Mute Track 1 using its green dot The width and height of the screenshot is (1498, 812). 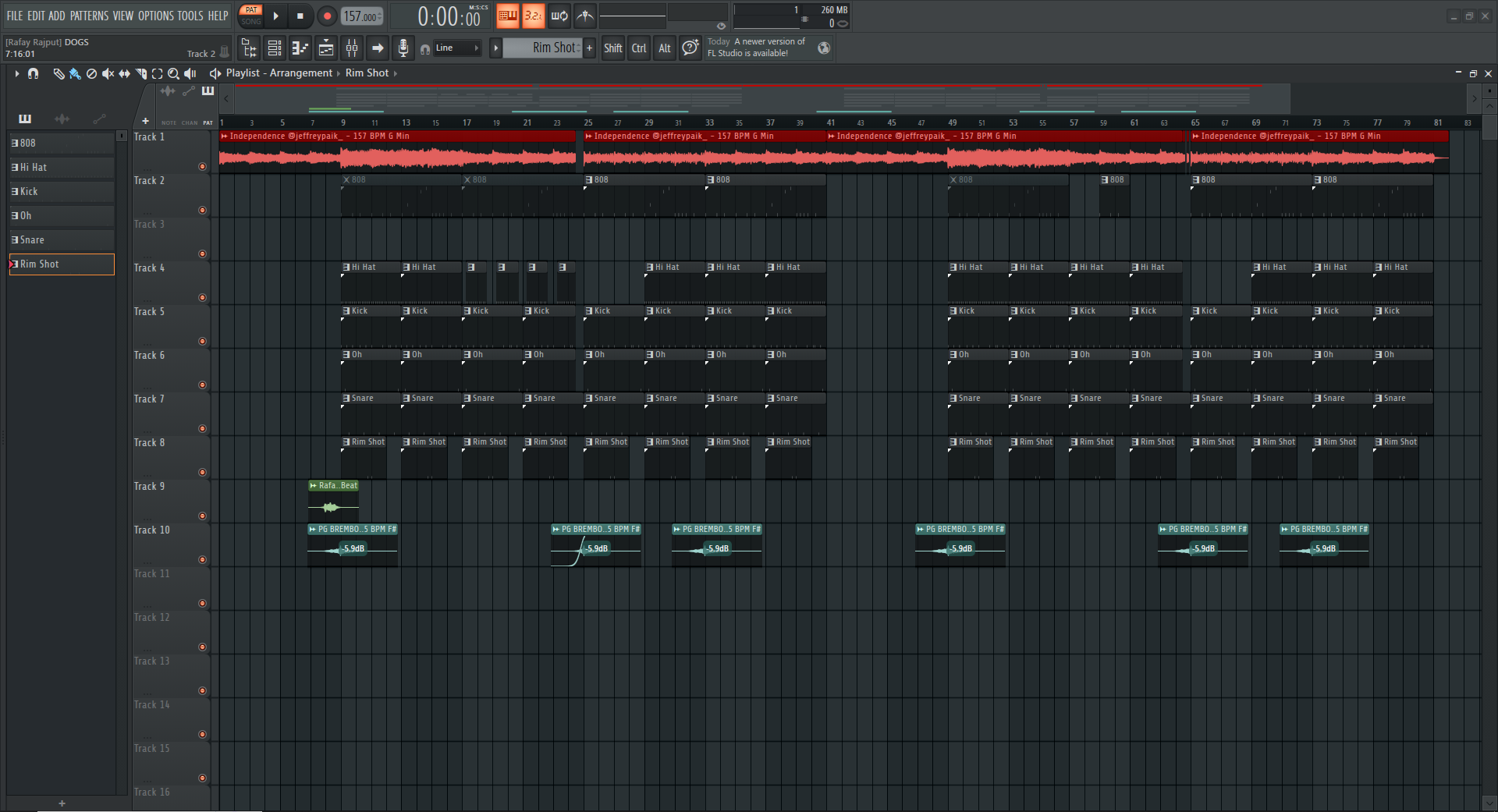(x=202, y=166)
